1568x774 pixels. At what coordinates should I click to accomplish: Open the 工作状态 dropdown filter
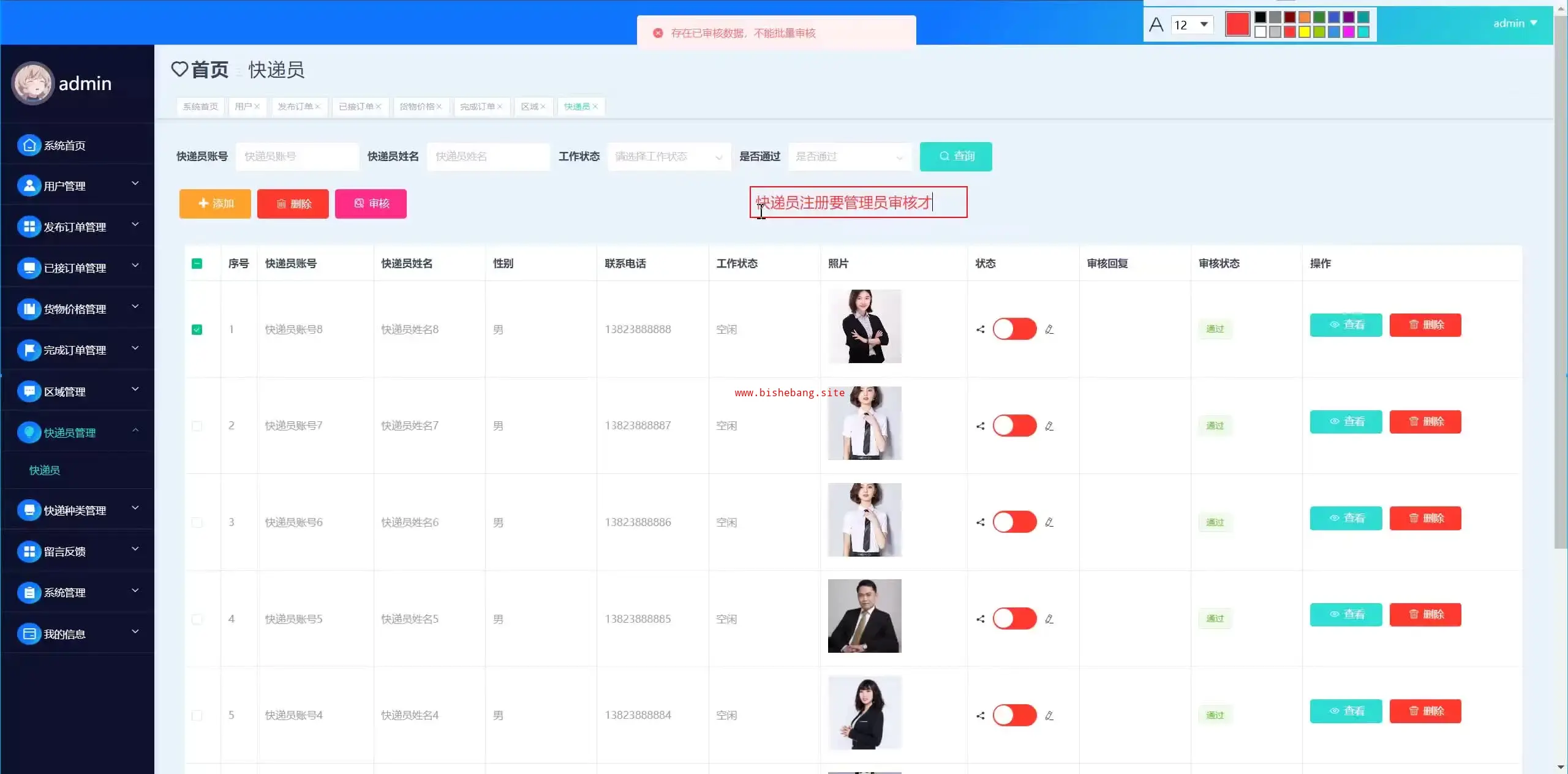click(669, 157)
